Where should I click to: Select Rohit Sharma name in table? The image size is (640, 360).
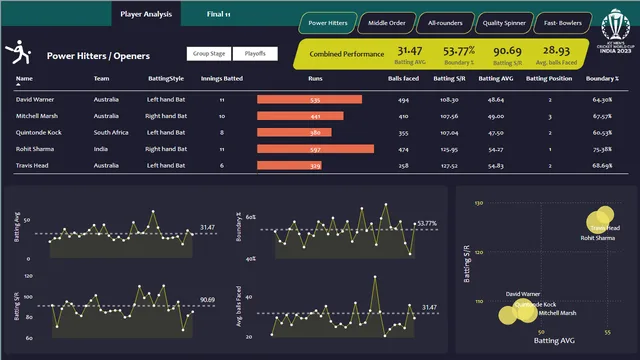[x=35, y=149]
